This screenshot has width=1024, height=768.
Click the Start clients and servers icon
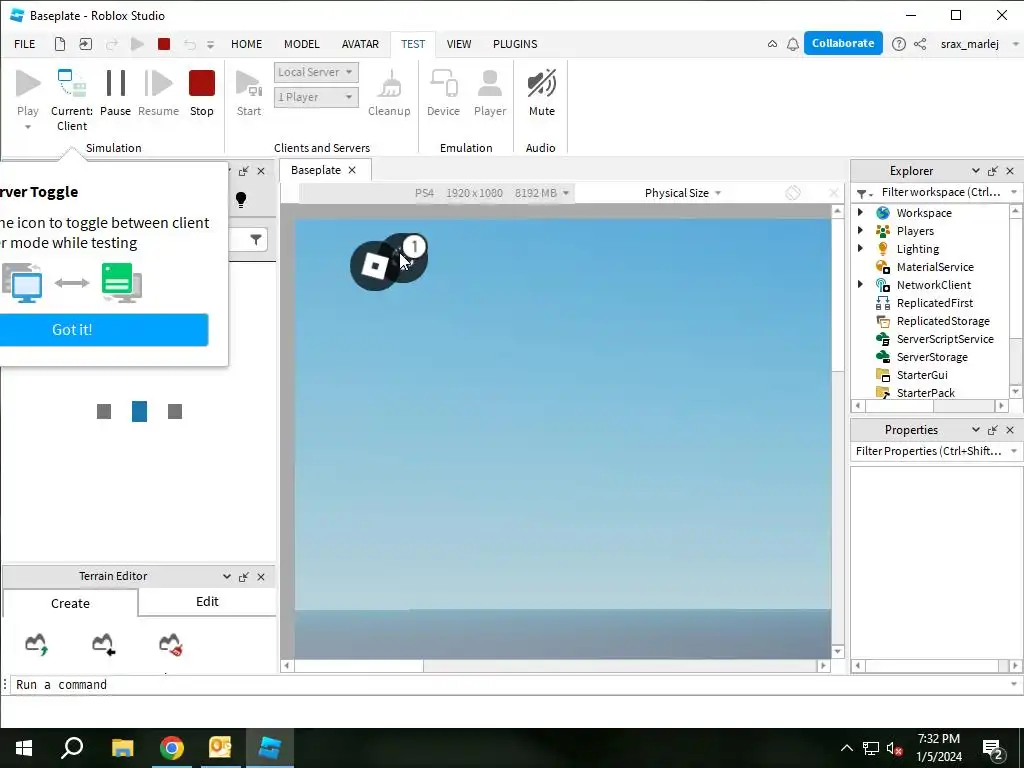click(249, 84)
